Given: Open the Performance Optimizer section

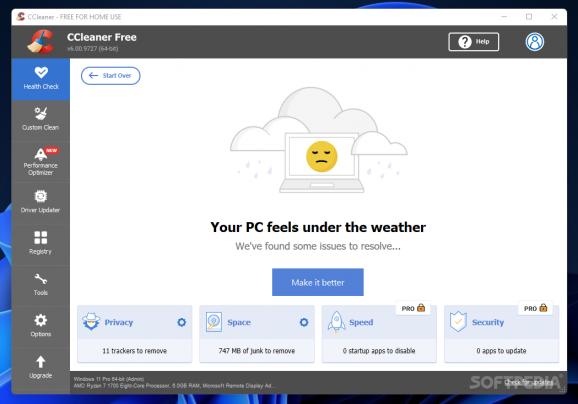Looking at the screenshot, I should click(41, 161).
